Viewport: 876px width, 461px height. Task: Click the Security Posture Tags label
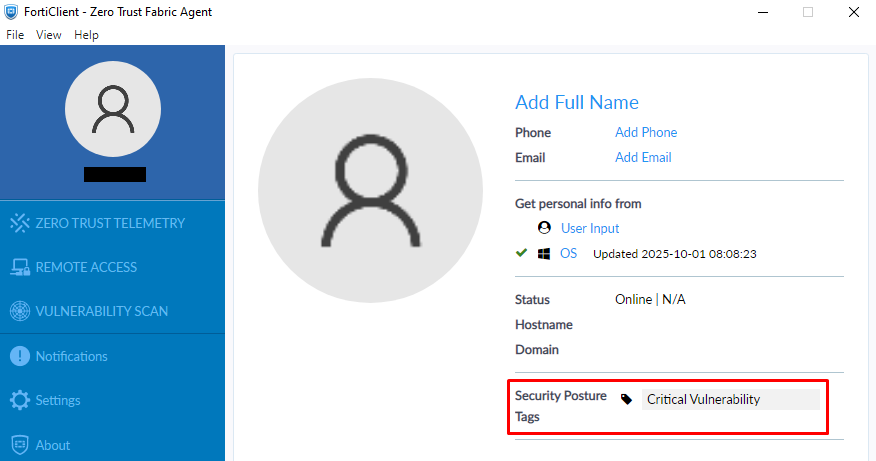coord(561,406)
